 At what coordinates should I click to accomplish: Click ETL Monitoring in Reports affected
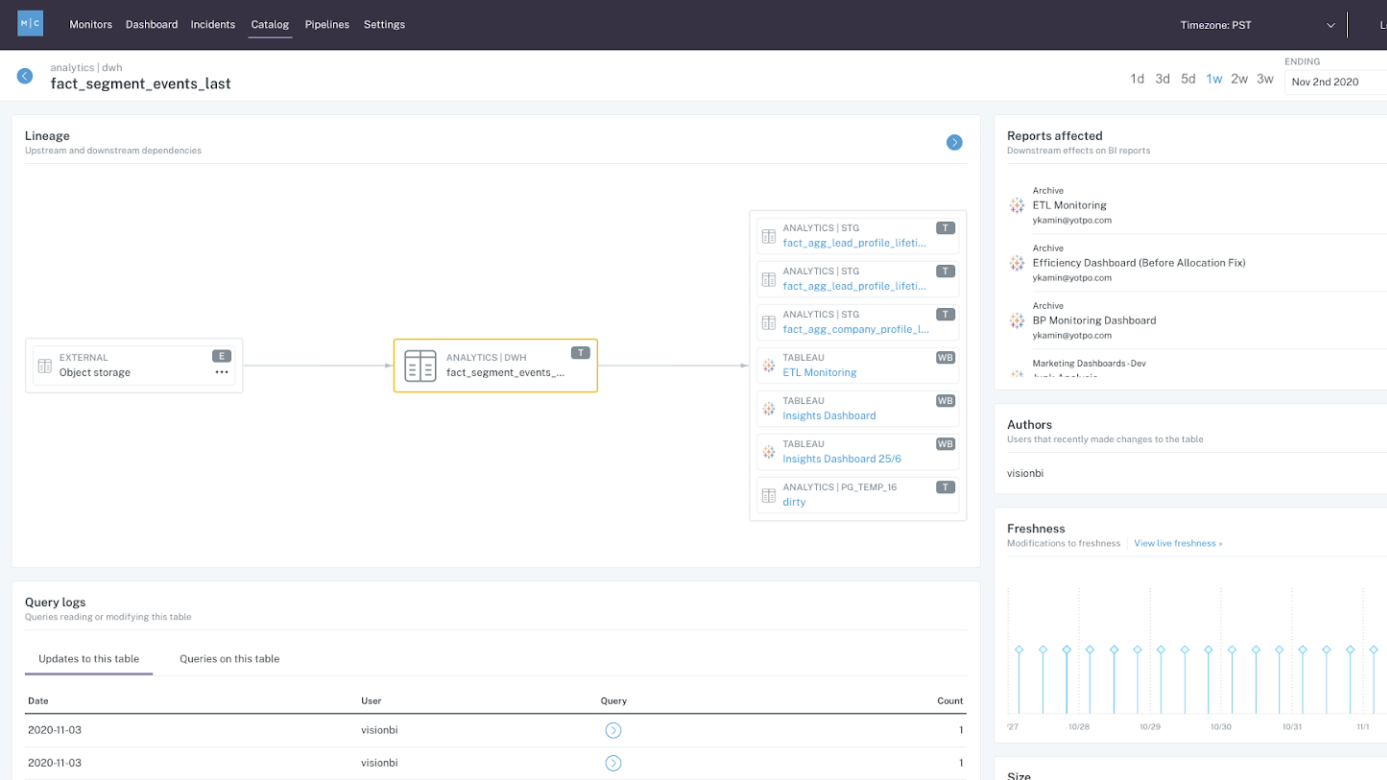(x=1069, y=205)
